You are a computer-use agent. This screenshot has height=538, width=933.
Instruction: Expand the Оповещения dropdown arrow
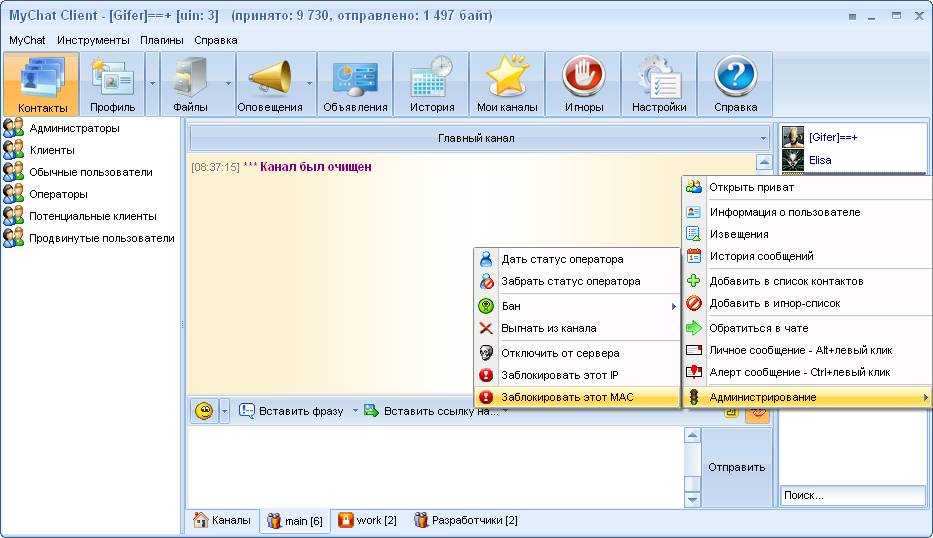coord(309,84)
